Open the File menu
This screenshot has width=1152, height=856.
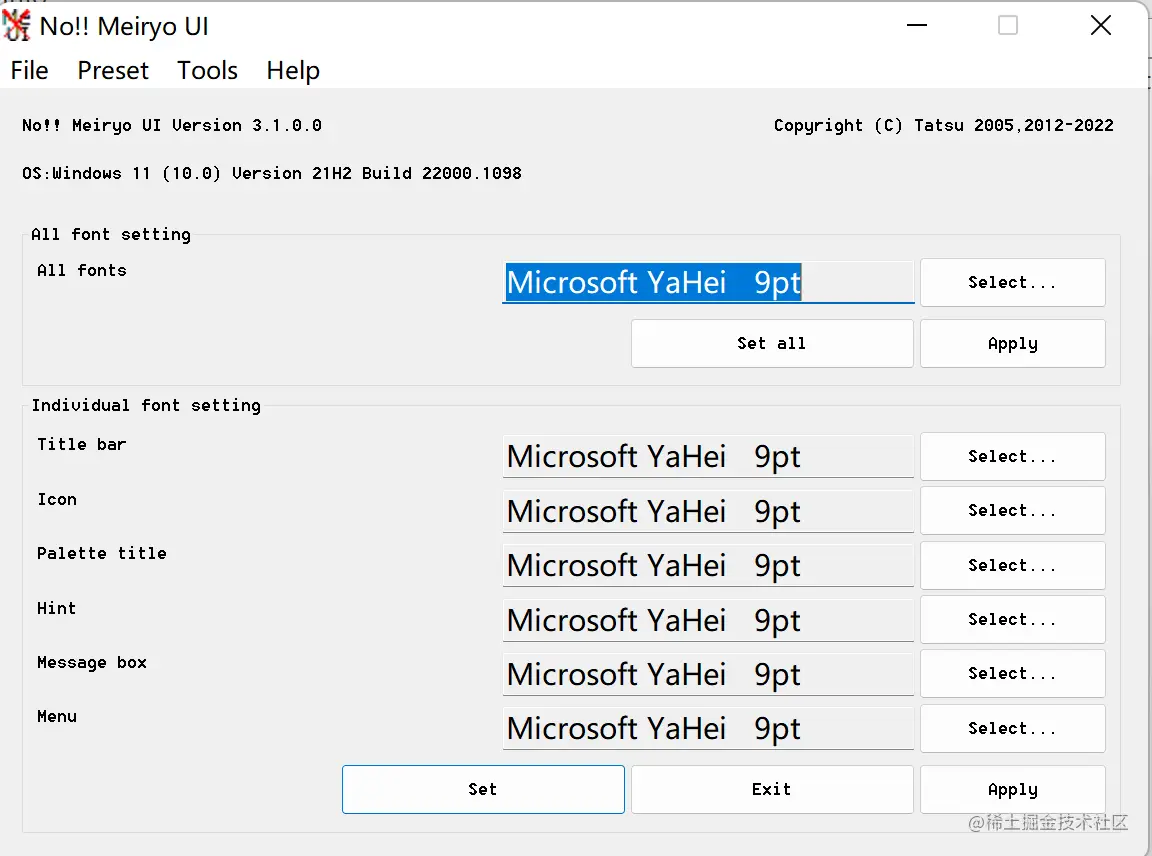tap(29, 71)
